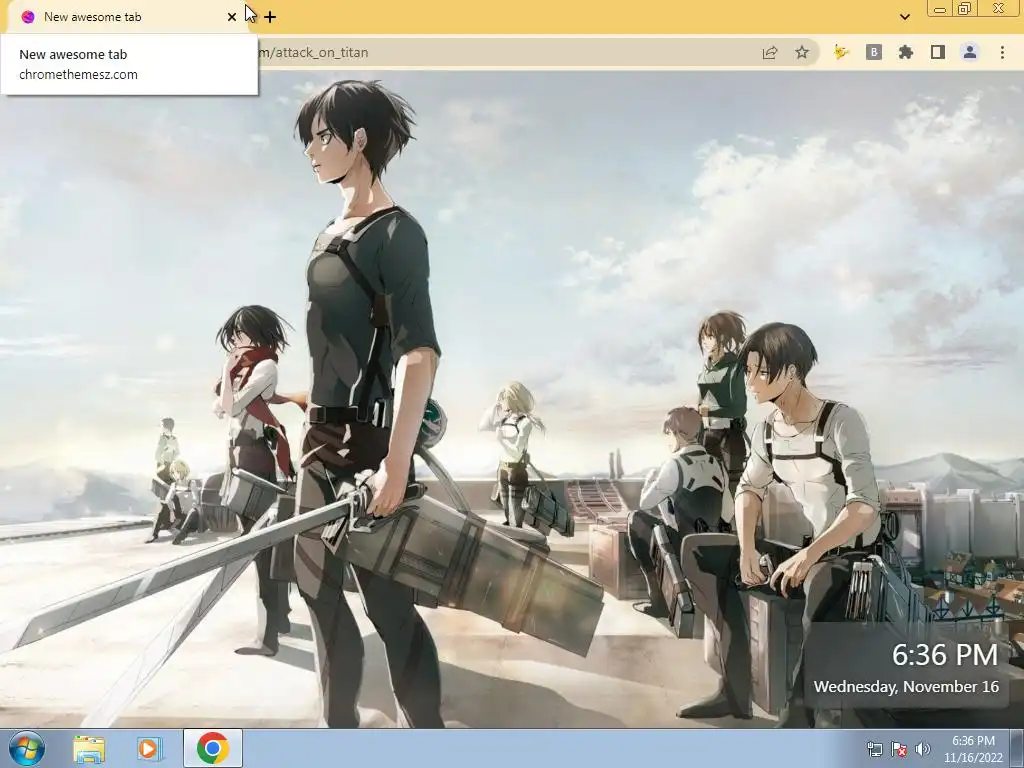Viewport: 1024px width, 768px height.
Task: Minimize the Chrome window
Action: (940, 9)
